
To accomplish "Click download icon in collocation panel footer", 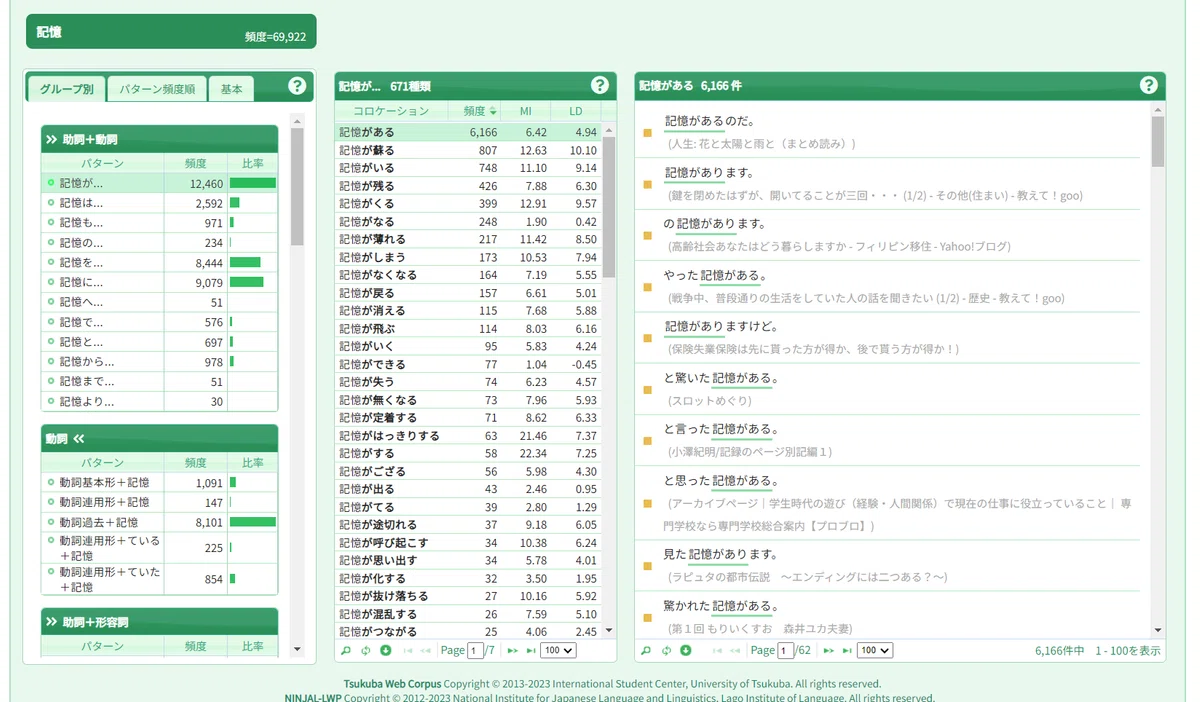I will click(386, 650).
